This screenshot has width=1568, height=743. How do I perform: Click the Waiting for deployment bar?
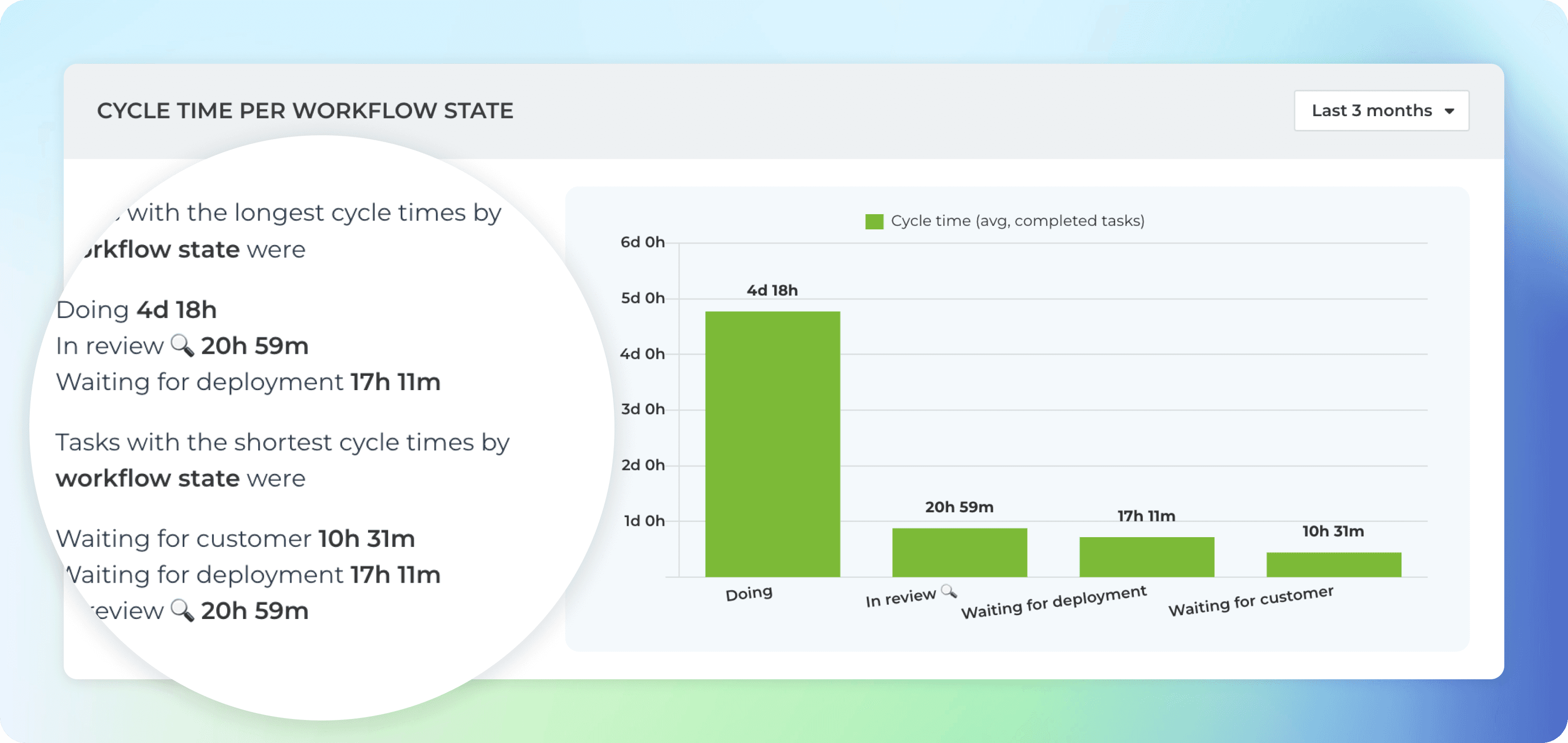(x=1147, y=557)
